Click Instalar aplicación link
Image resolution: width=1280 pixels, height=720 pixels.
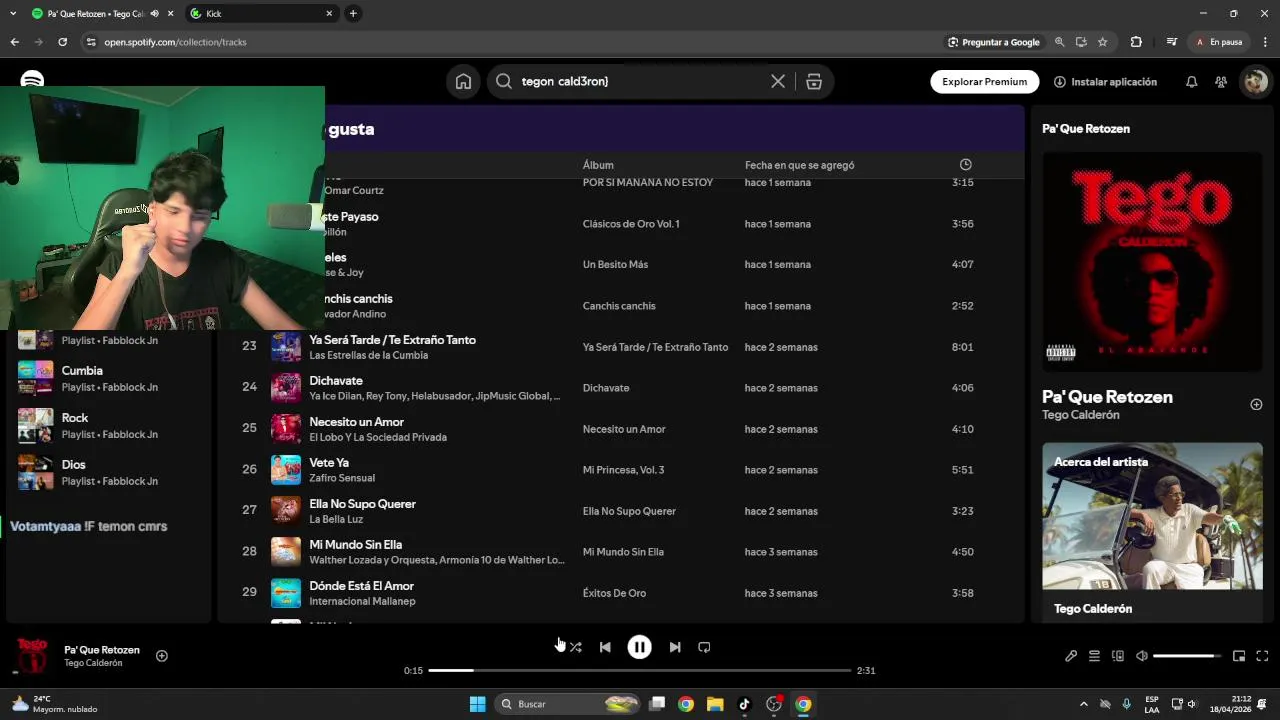coord(1105,82)
